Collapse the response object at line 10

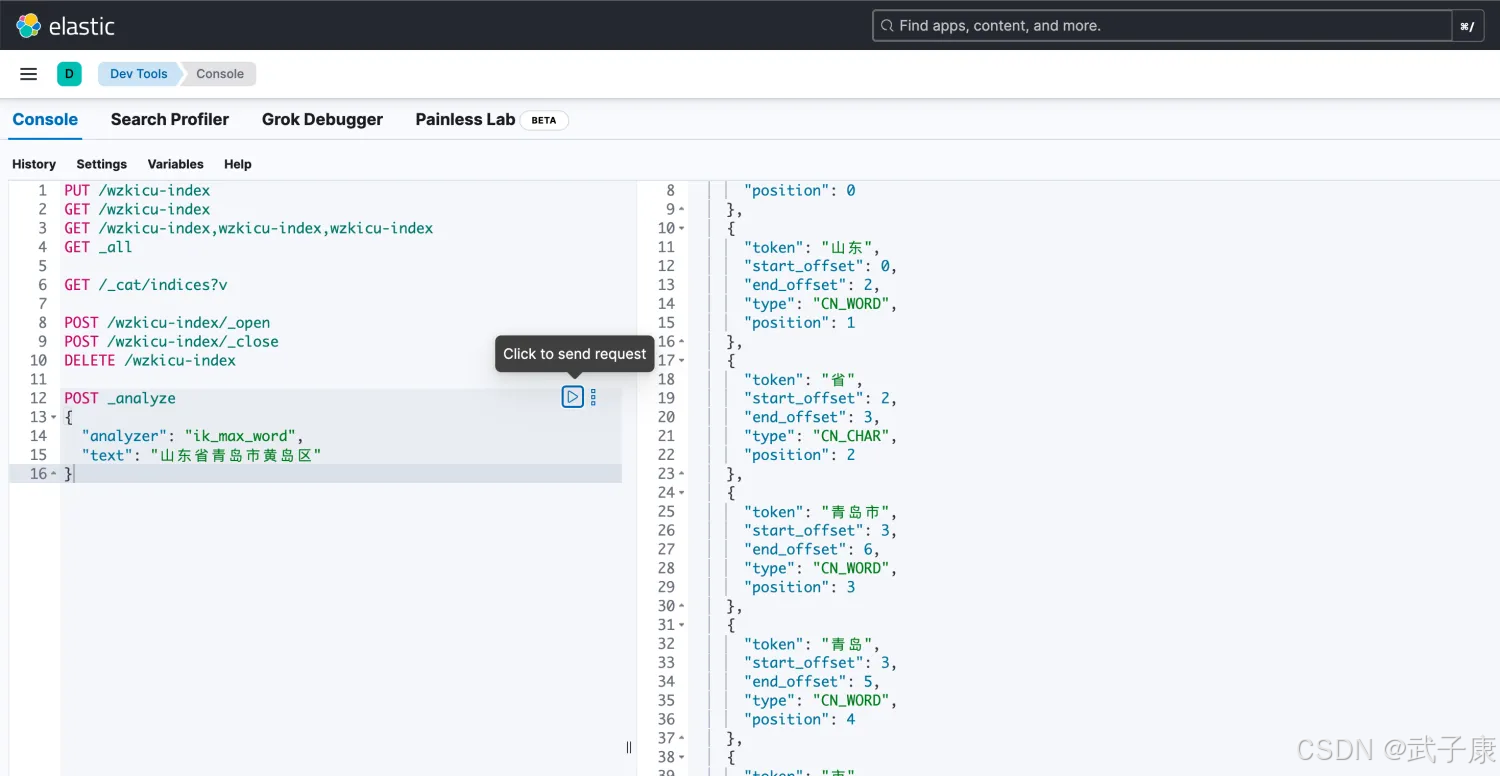(682, 228)
